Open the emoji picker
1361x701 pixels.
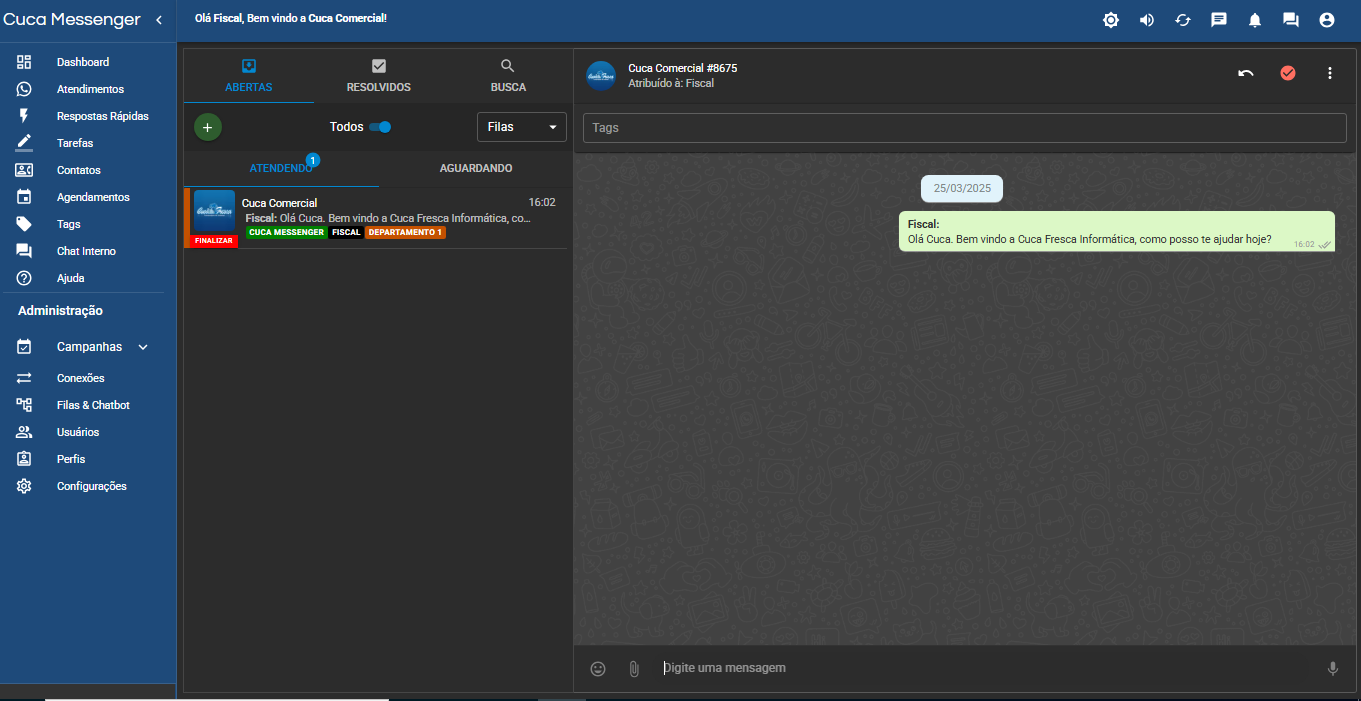598,669
